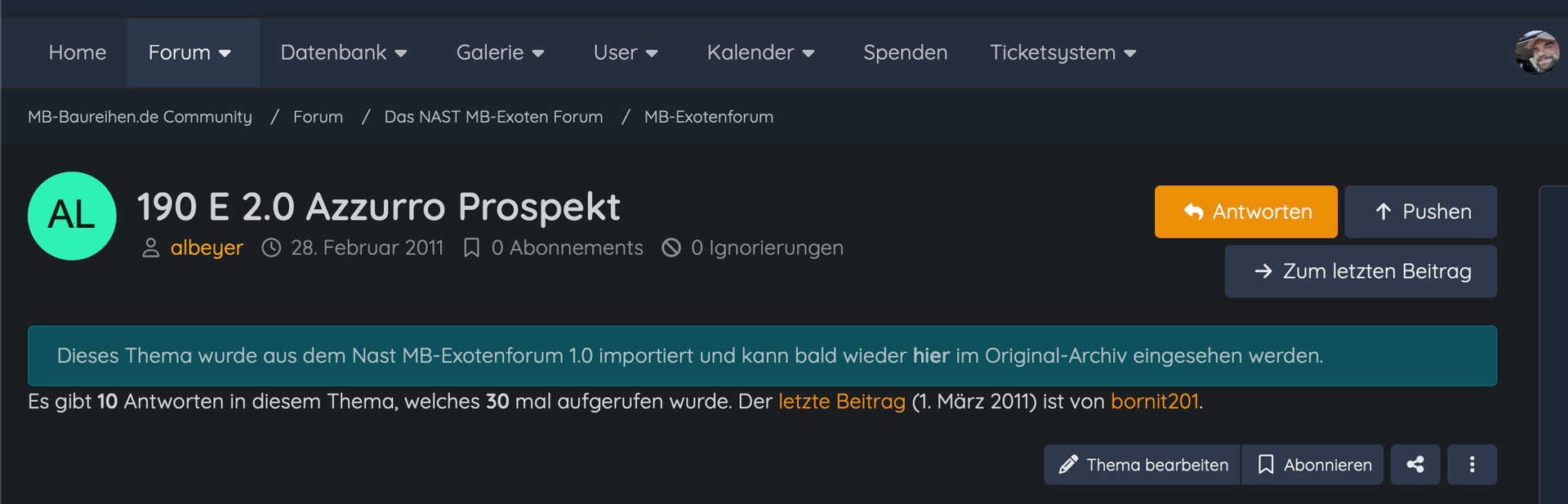Jump via Zum letzten Beitrag button
This screenshot has width=1568, height=504.
[x=1361, y=271]
